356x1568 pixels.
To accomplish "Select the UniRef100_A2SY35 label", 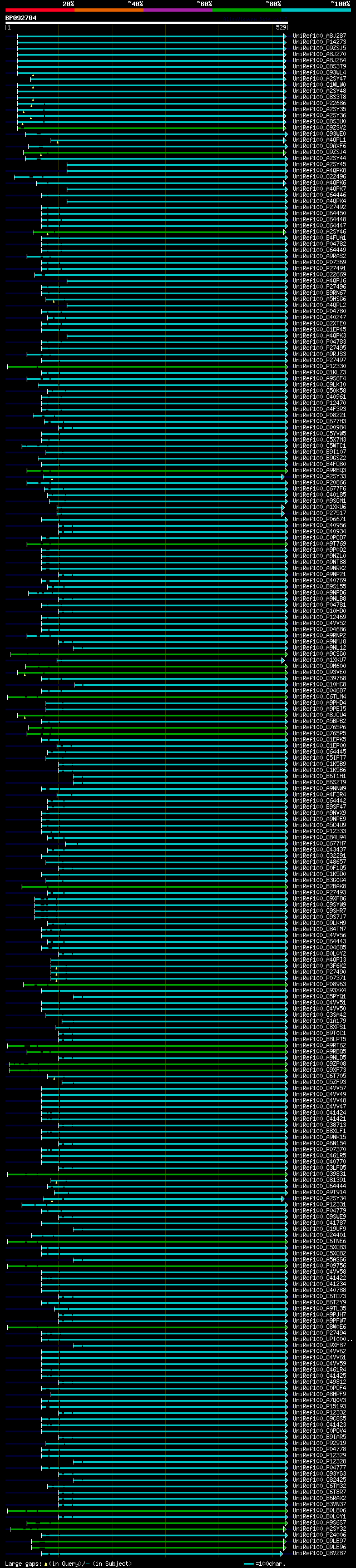I will point(319,110).
